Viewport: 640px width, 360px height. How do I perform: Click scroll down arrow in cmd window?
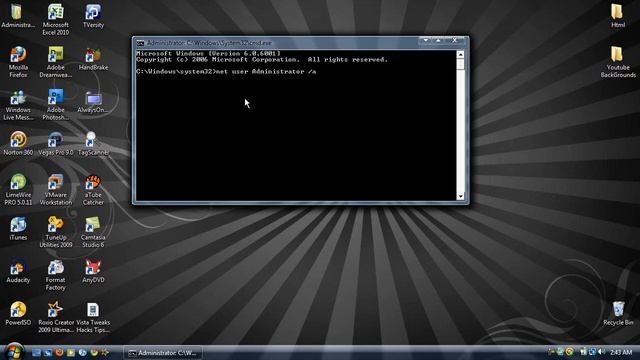(x=460, y=196)
